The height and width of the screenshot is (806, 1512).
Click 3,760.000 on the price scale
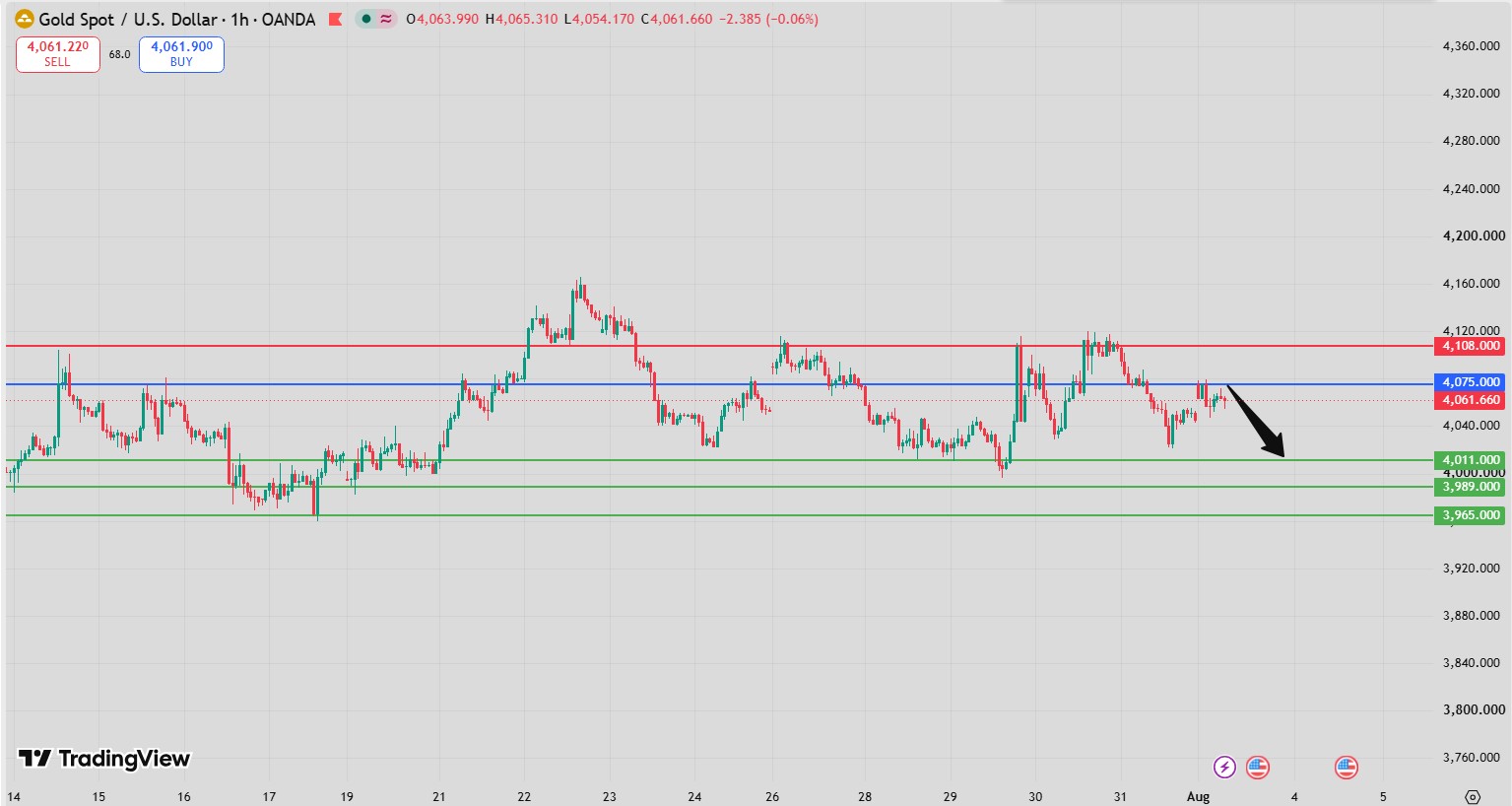1471,758
